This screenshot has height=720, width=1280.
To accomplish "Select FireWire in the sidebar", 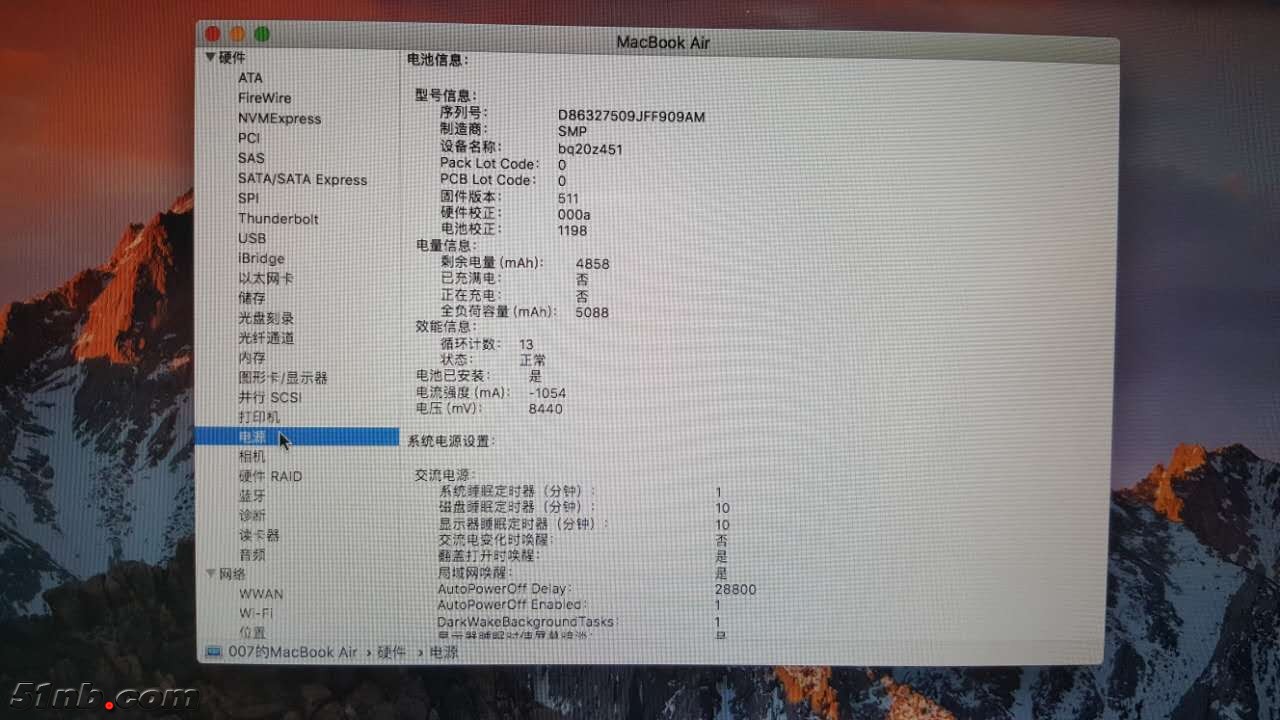I will click(x=265, y=98).
